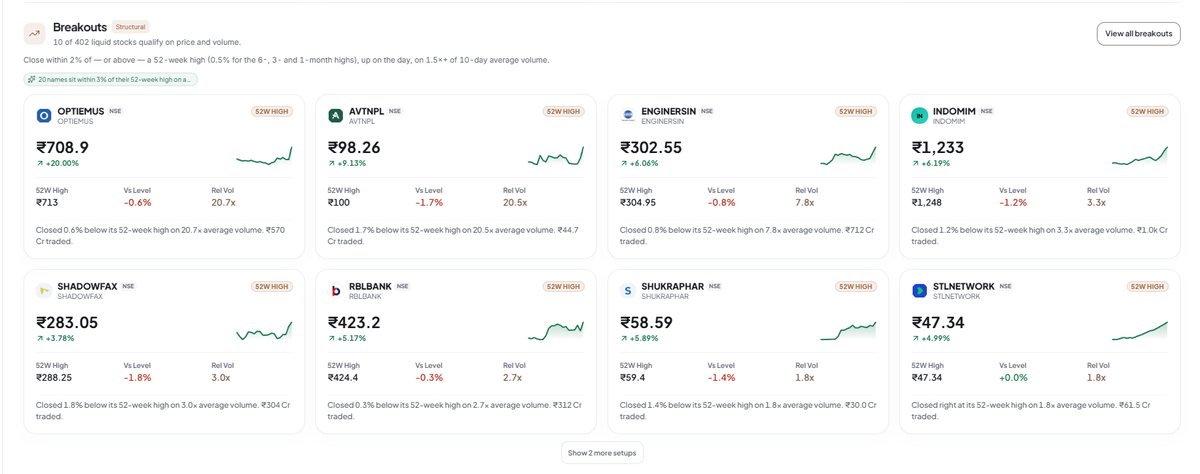
Task: Click the 52W HIGH badge on SHADOWFAX
Action: point(272,286)
